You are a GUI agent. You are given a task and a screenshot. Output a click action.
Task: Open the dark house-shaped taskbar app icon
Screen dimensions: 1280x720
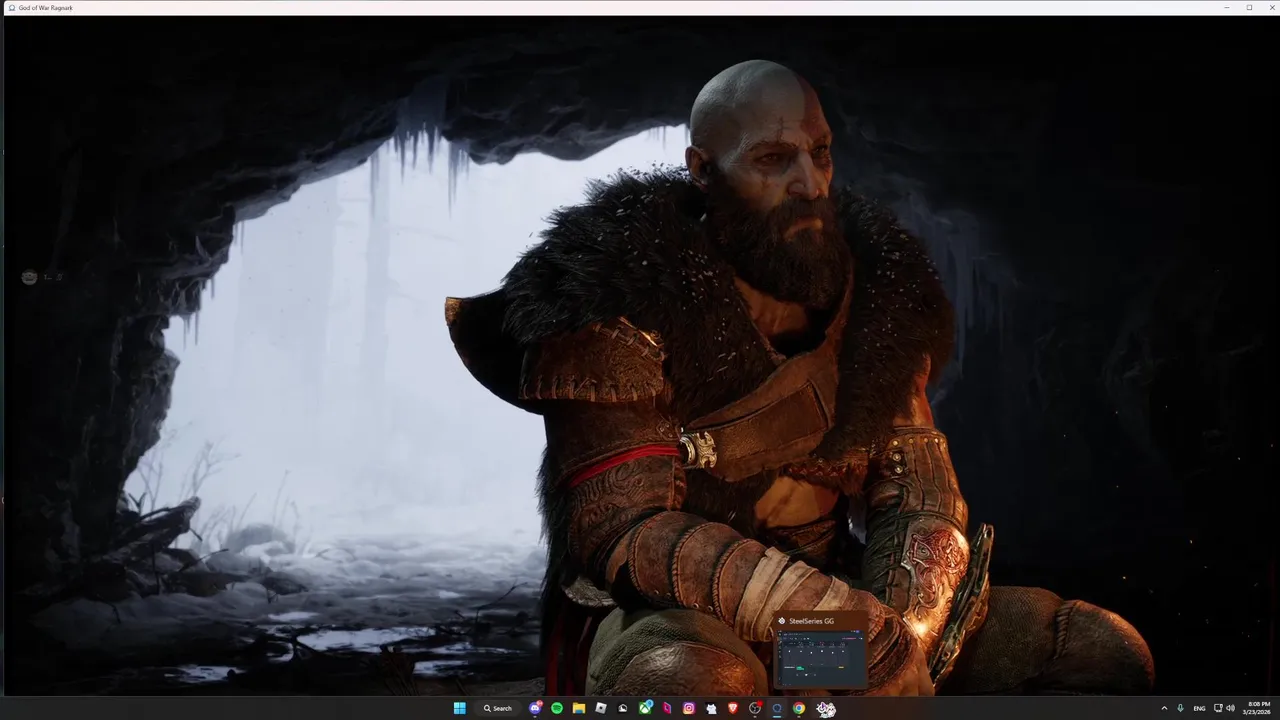[623, 708]
